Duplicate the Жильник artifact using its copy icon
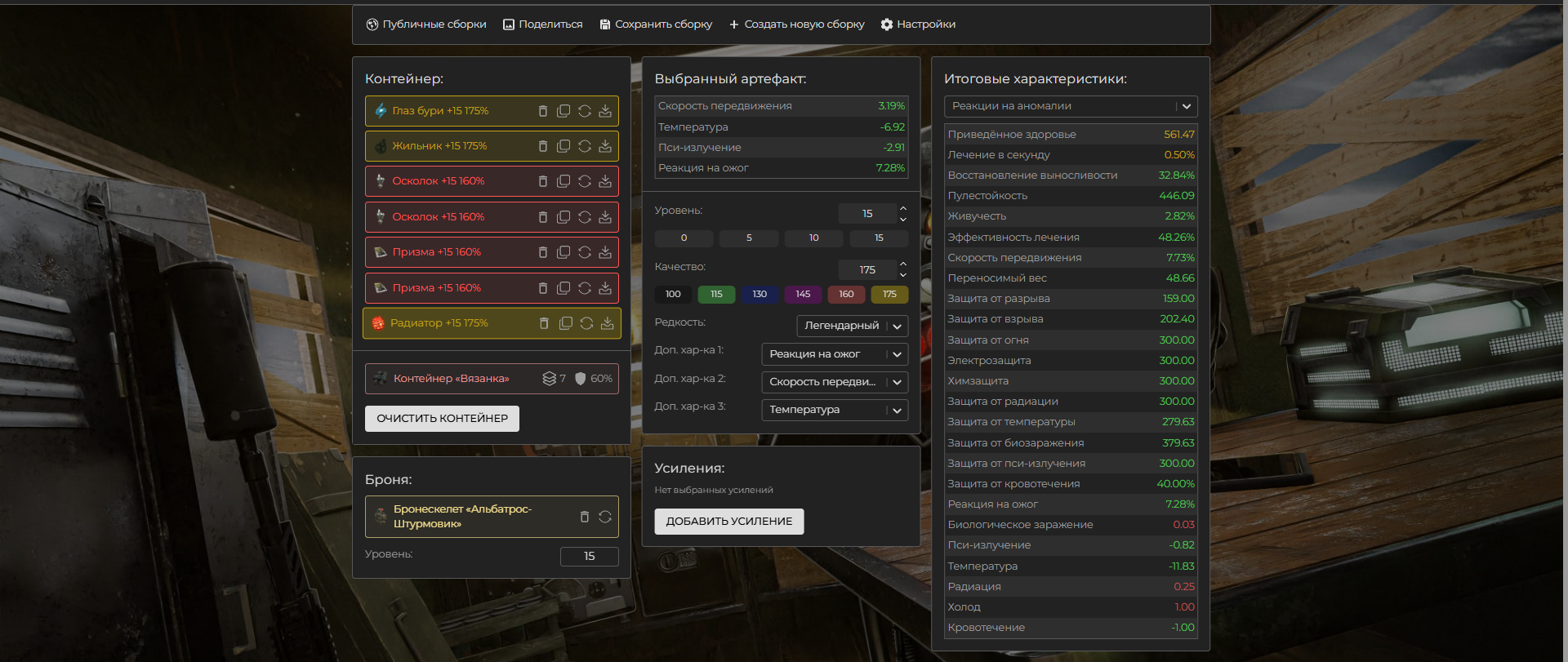The image size is (1568, 662). click(x=563, y=146)
